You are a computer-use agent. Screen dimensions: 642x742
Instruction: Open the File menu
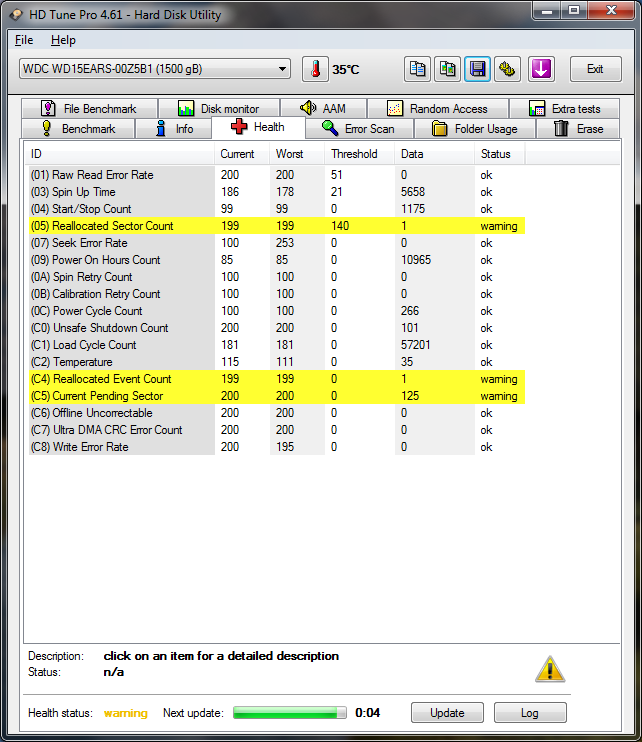[x=24, y=40]
